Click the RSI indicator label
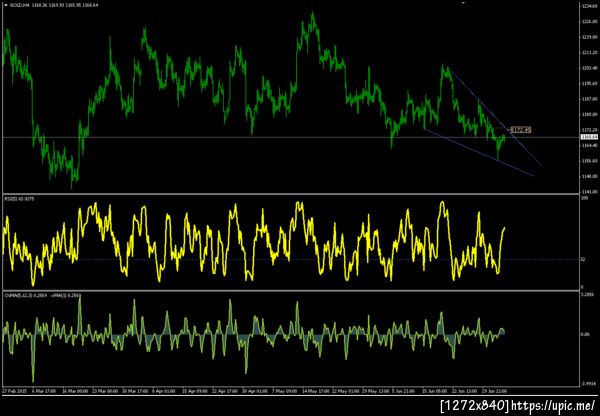Viewport: 600px width, 416px height. [19, 199]
